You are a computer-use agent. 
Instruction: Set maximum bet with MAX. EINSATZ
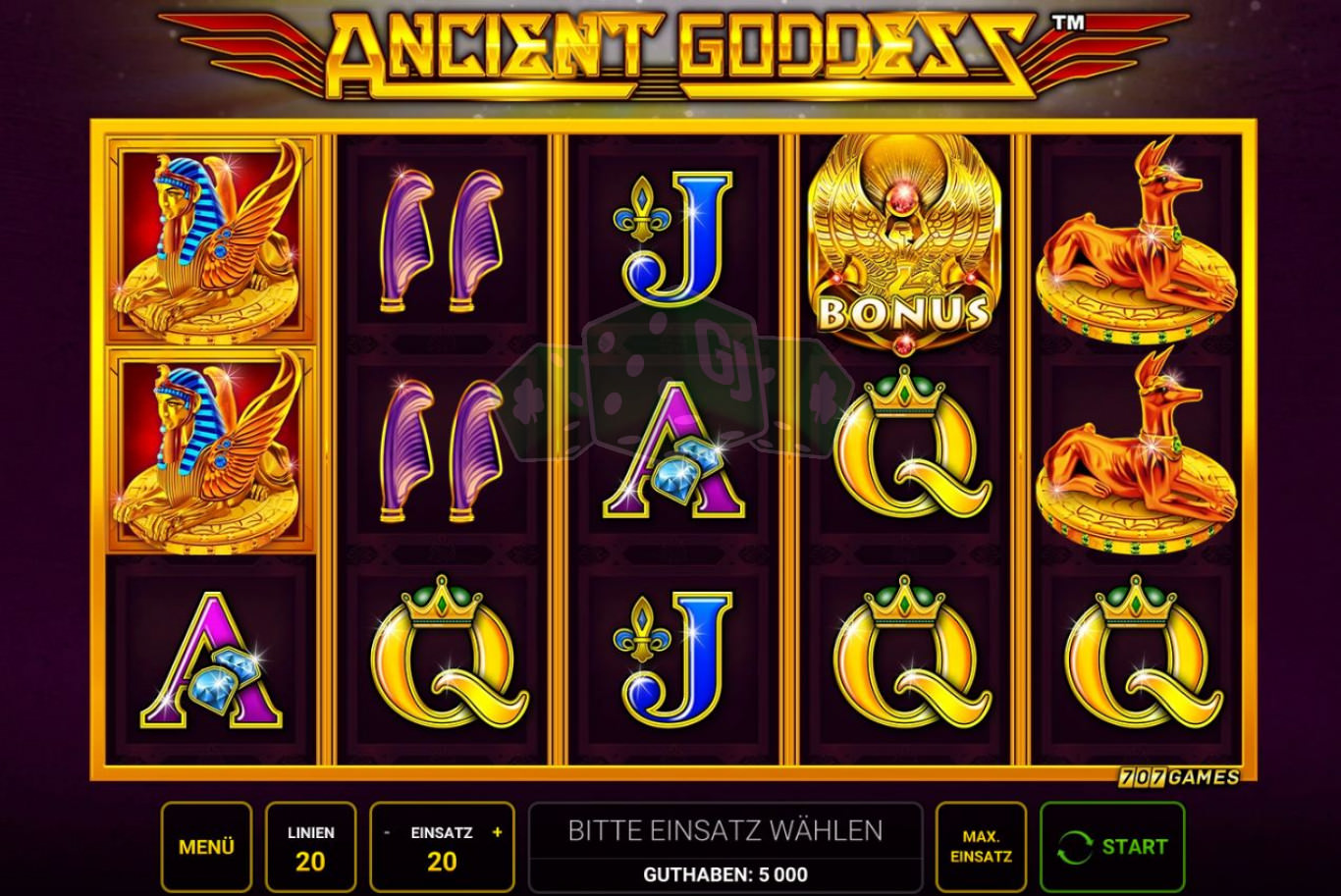point(981,847)
